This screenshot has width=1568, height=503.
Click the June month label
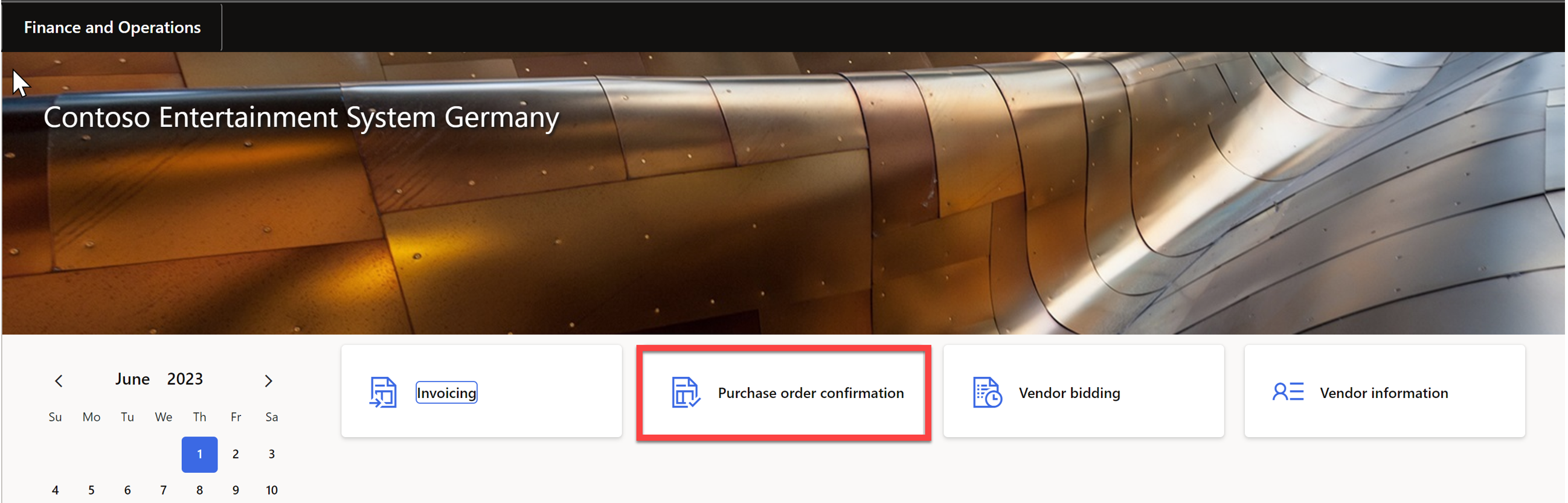(x=133, y=379)
